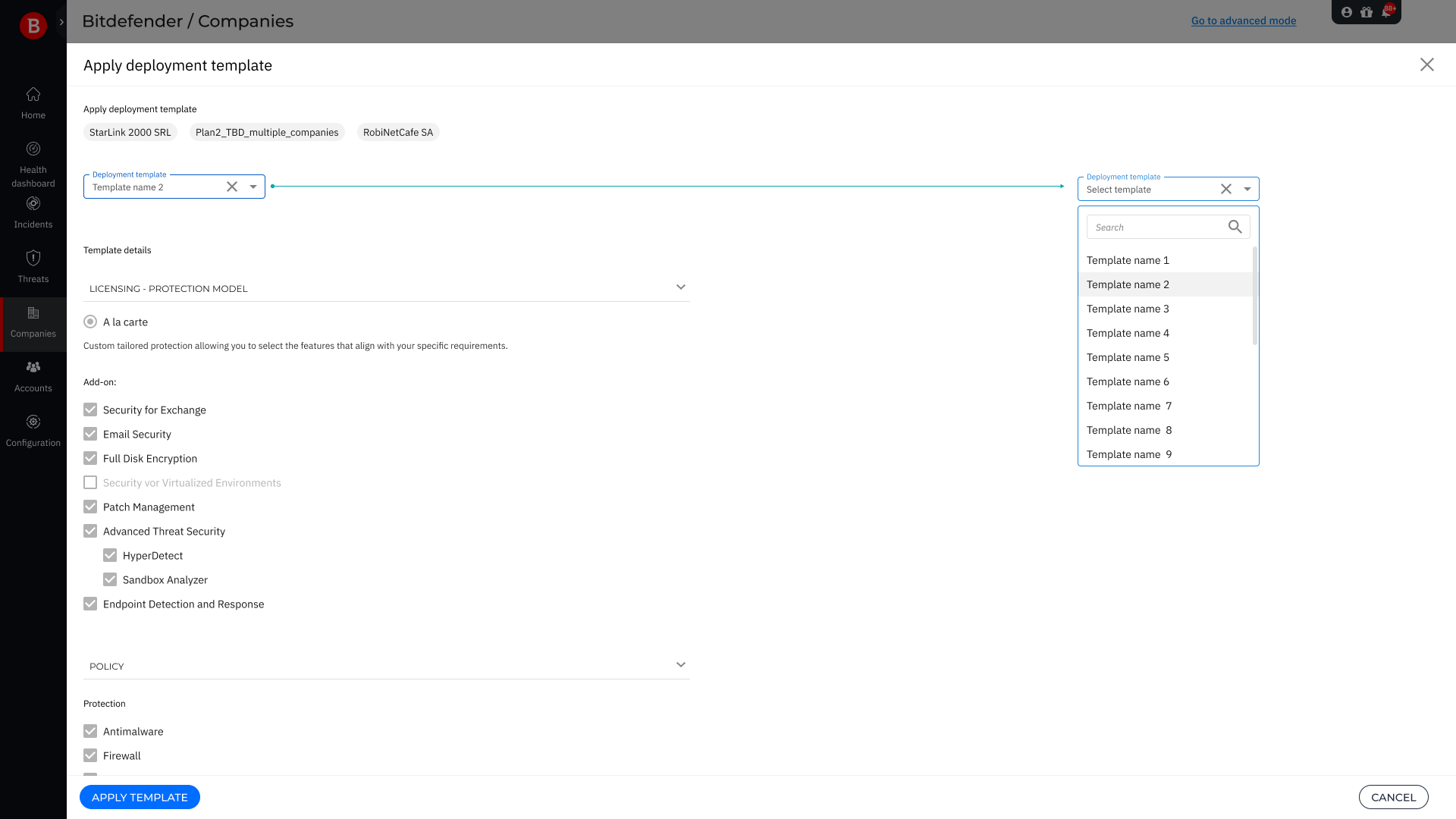Viewport: 1456px width, 819px height.
Task: Open Configuration in the sidebar
Action: coord(33,431)
